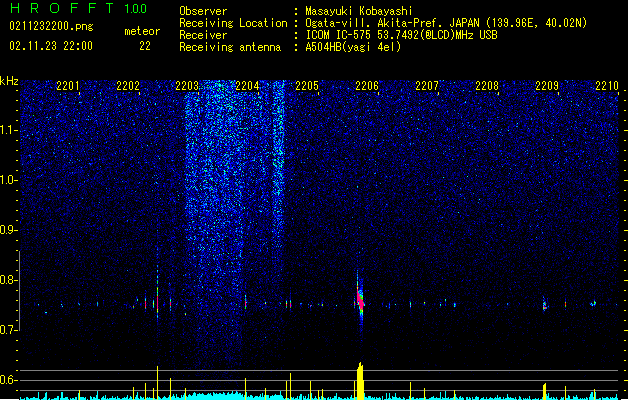Click the 2202 time axis label
The height and width of the screenshot is (400, 629).
(x=128, y=86)
